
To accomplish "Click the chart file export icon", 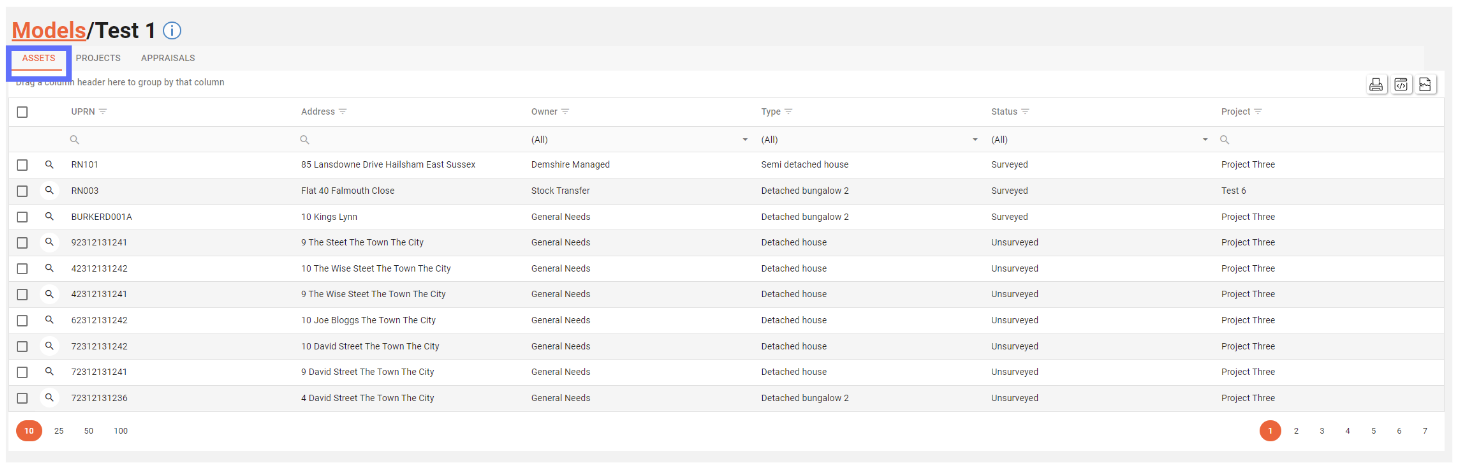I will pos(1426,85).
